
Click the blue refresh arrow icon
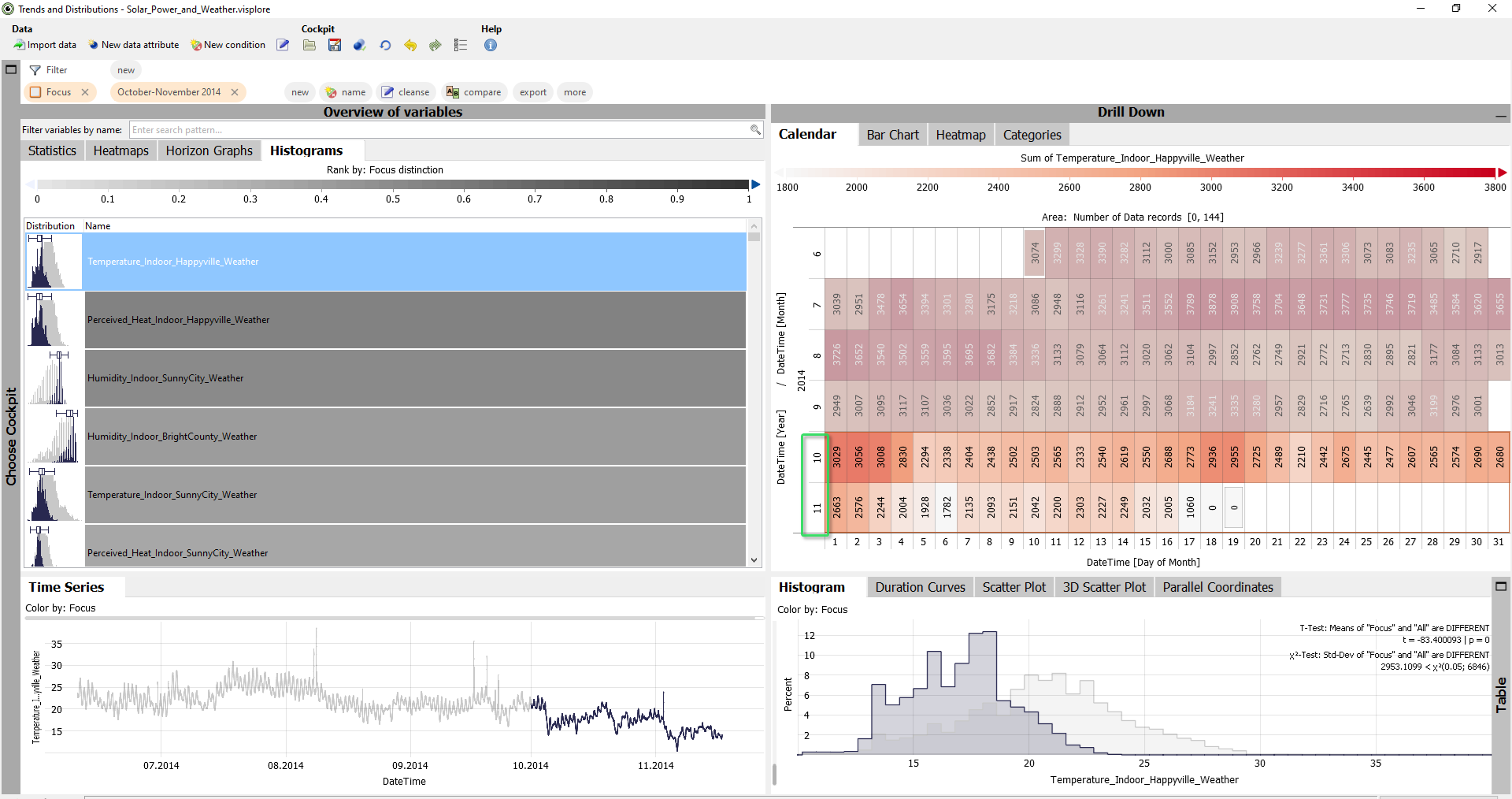[x=385, y=45]
